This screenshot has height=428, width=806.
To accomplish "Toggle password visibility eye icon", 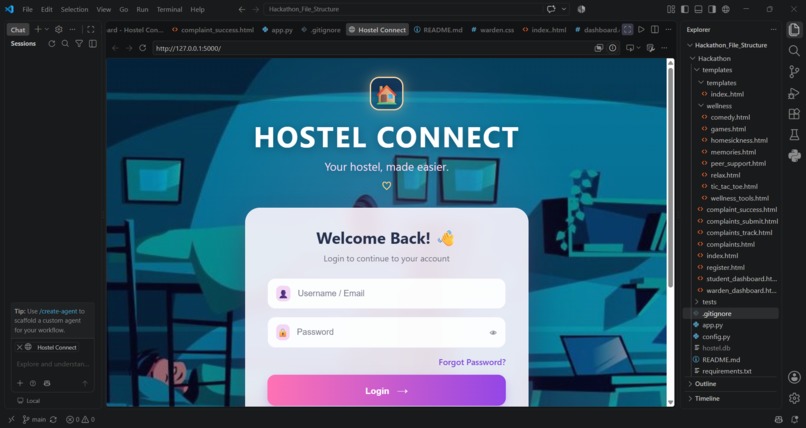I will point(493,332).
